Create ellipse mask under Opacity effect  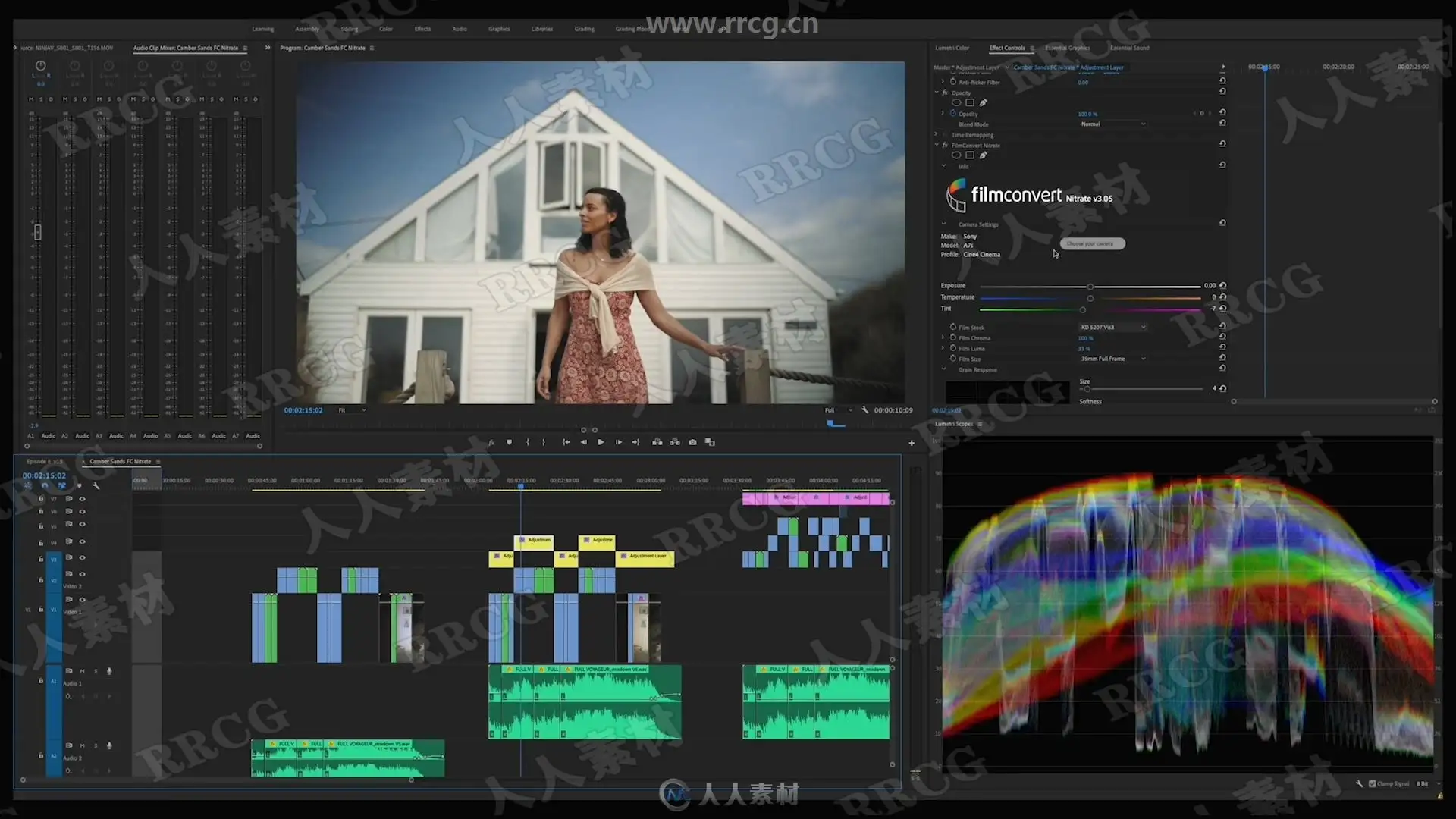(956, 102)
